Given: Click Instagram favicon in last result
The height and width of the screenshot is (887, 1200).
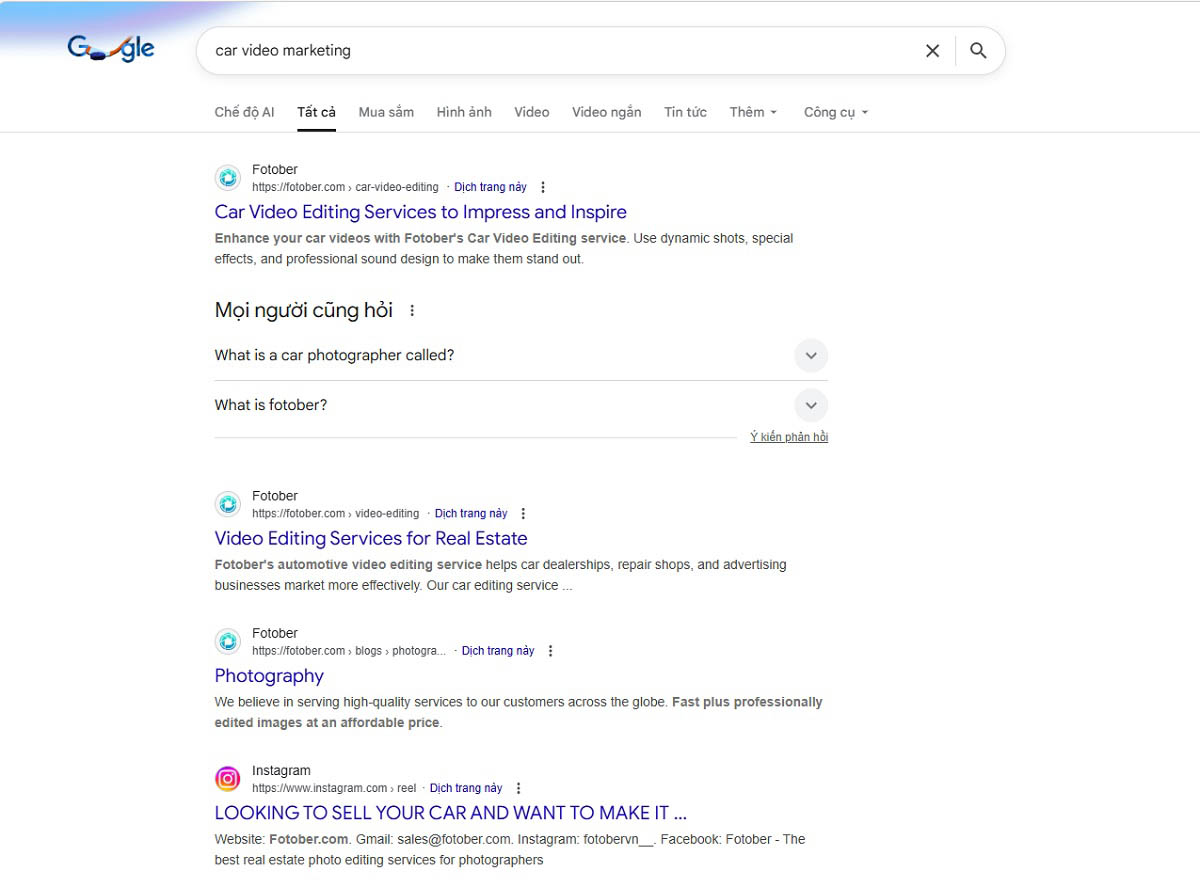Looking at the screenshot, I should (228, 779).
